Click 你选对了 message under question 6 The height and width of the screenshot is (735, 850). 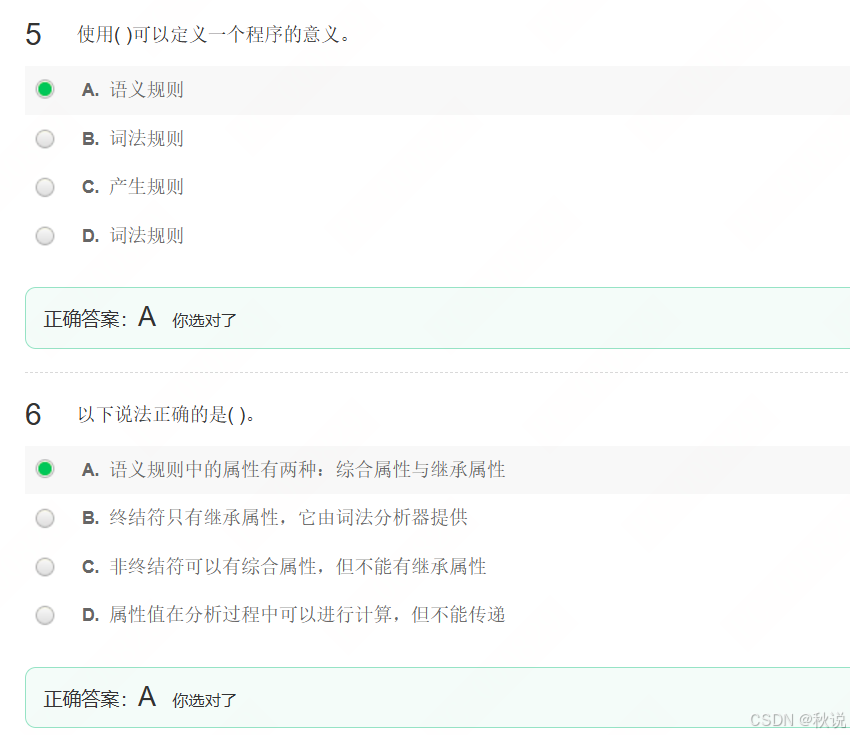point(204,701)
